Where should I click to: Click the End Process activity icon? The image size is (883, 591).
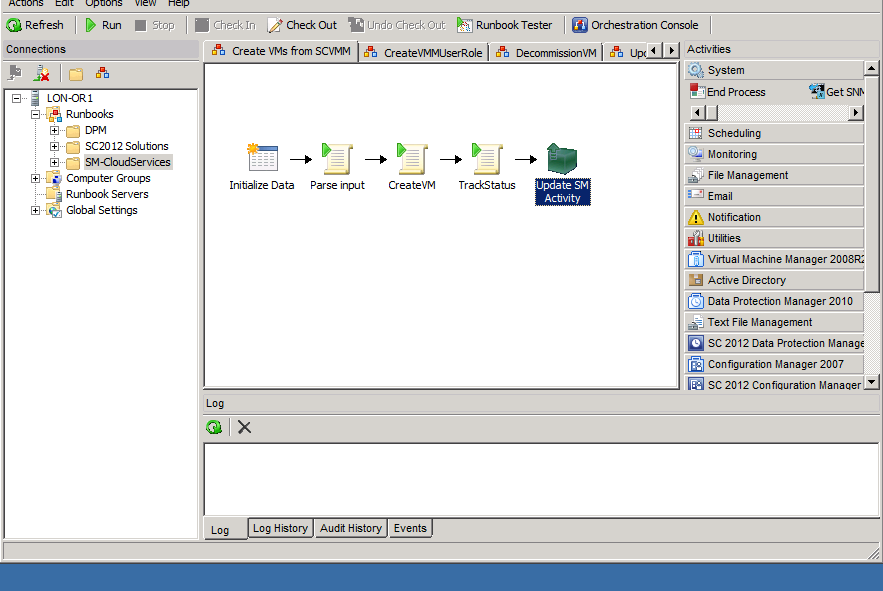(x=697, y=91)
